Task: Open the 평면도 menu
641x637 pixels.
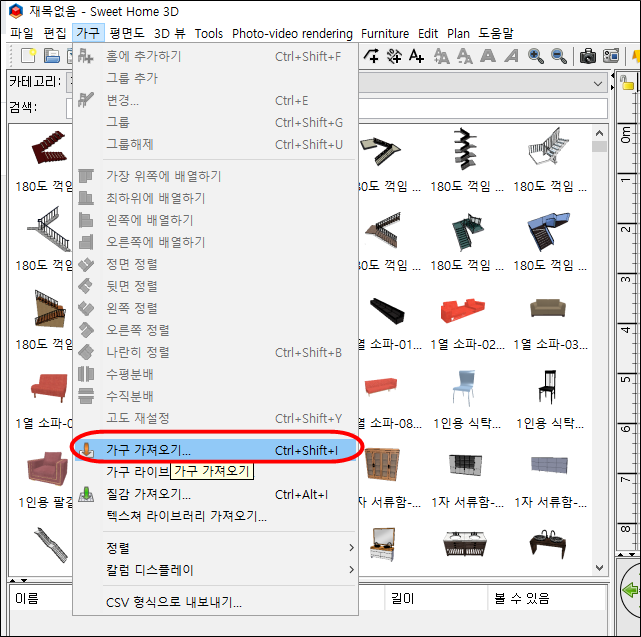Action: 127,33
